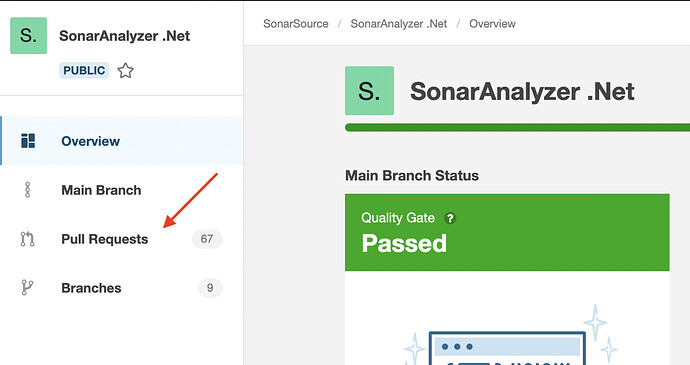
Task: Click the Overview breadcrumb item
Action: click(492, 24)
